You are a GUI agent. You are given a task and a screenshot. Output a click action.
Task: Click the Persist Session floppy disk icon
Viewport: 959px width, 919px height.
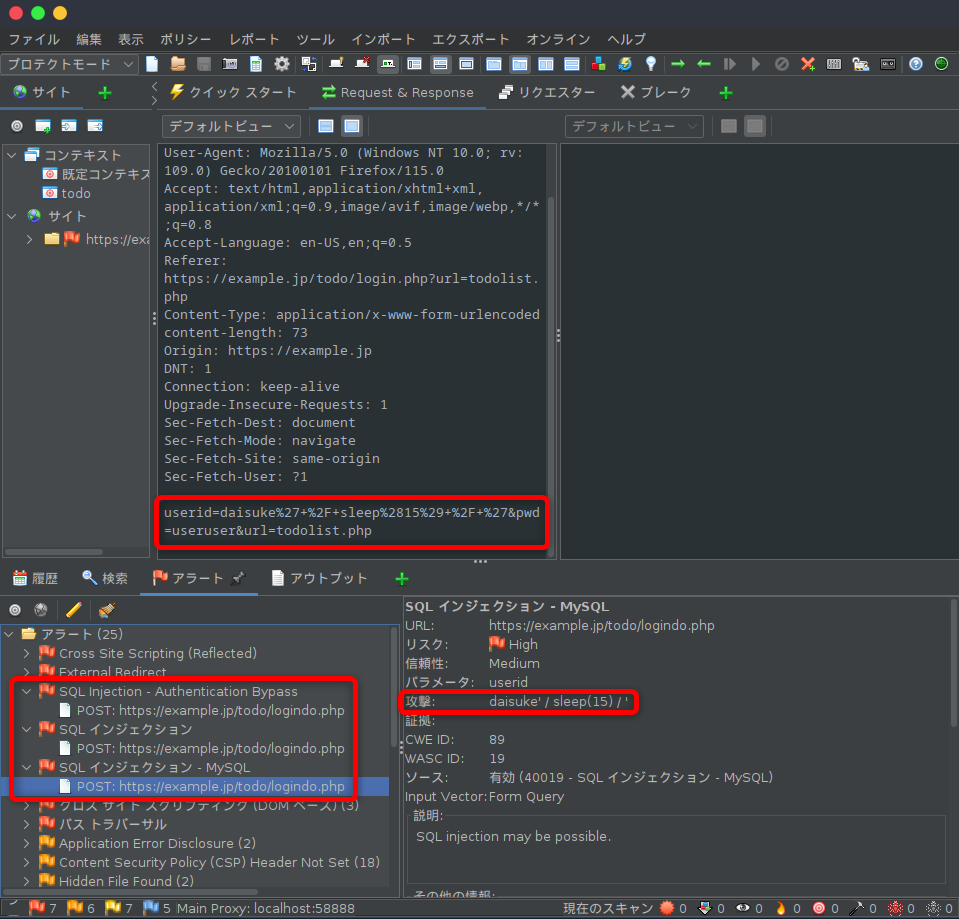[x=204, y=64]
